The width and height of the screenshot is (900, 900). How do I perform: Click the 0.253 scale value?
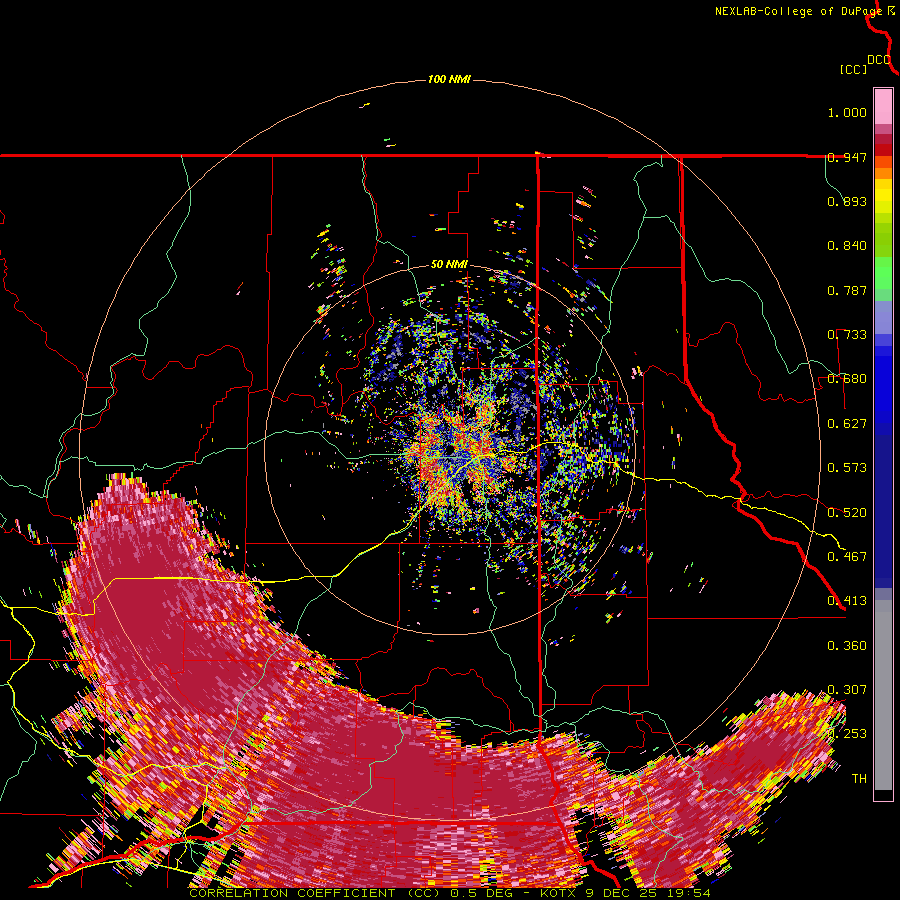[847, 734]
